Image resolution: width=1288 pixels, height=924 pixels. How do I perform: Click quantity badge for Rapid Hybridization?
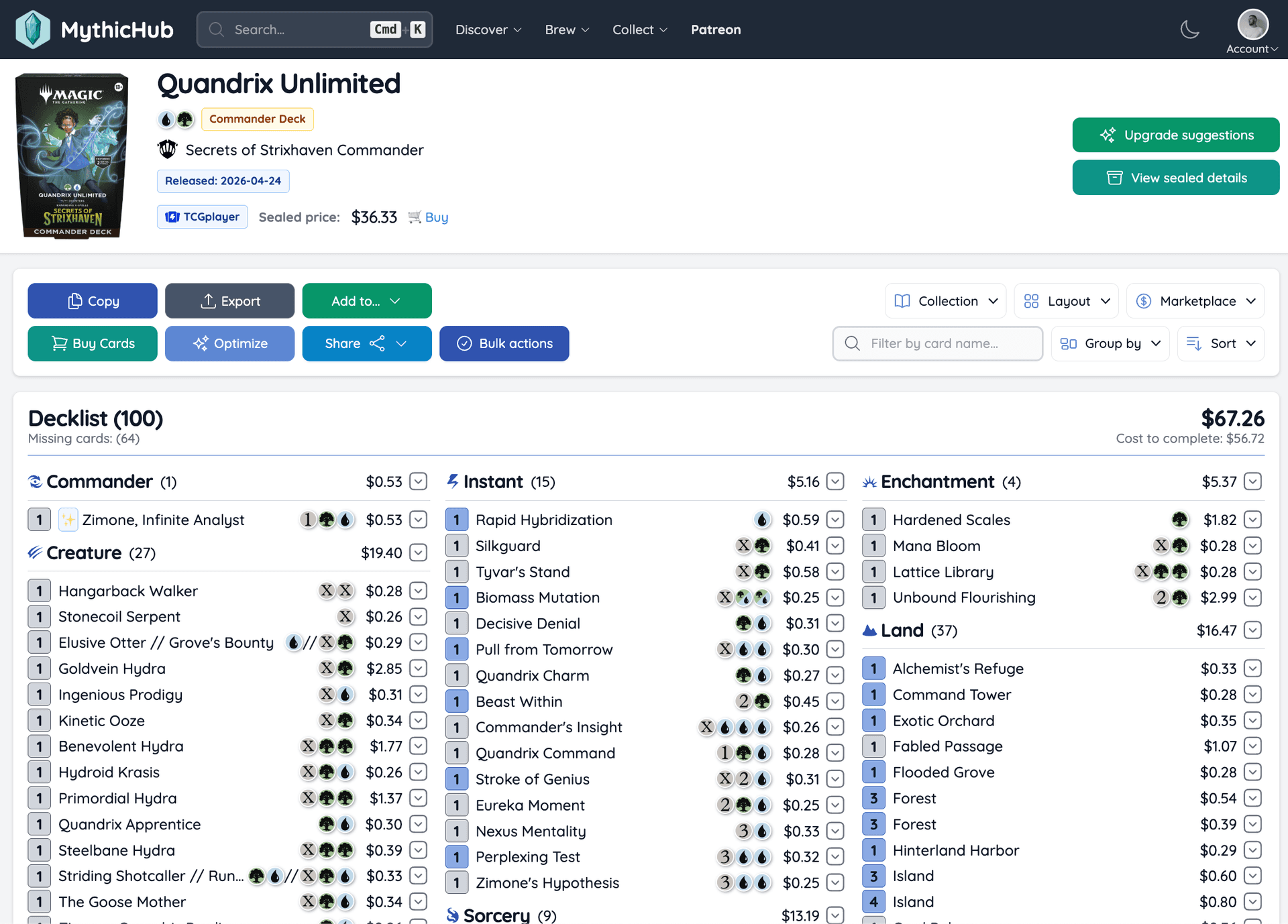coord(457,520)
